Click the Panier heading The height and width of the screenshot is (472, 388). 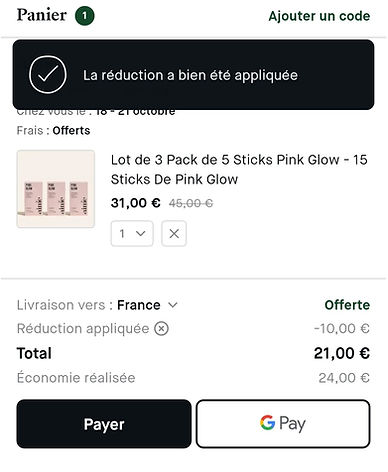pos(42,15)
